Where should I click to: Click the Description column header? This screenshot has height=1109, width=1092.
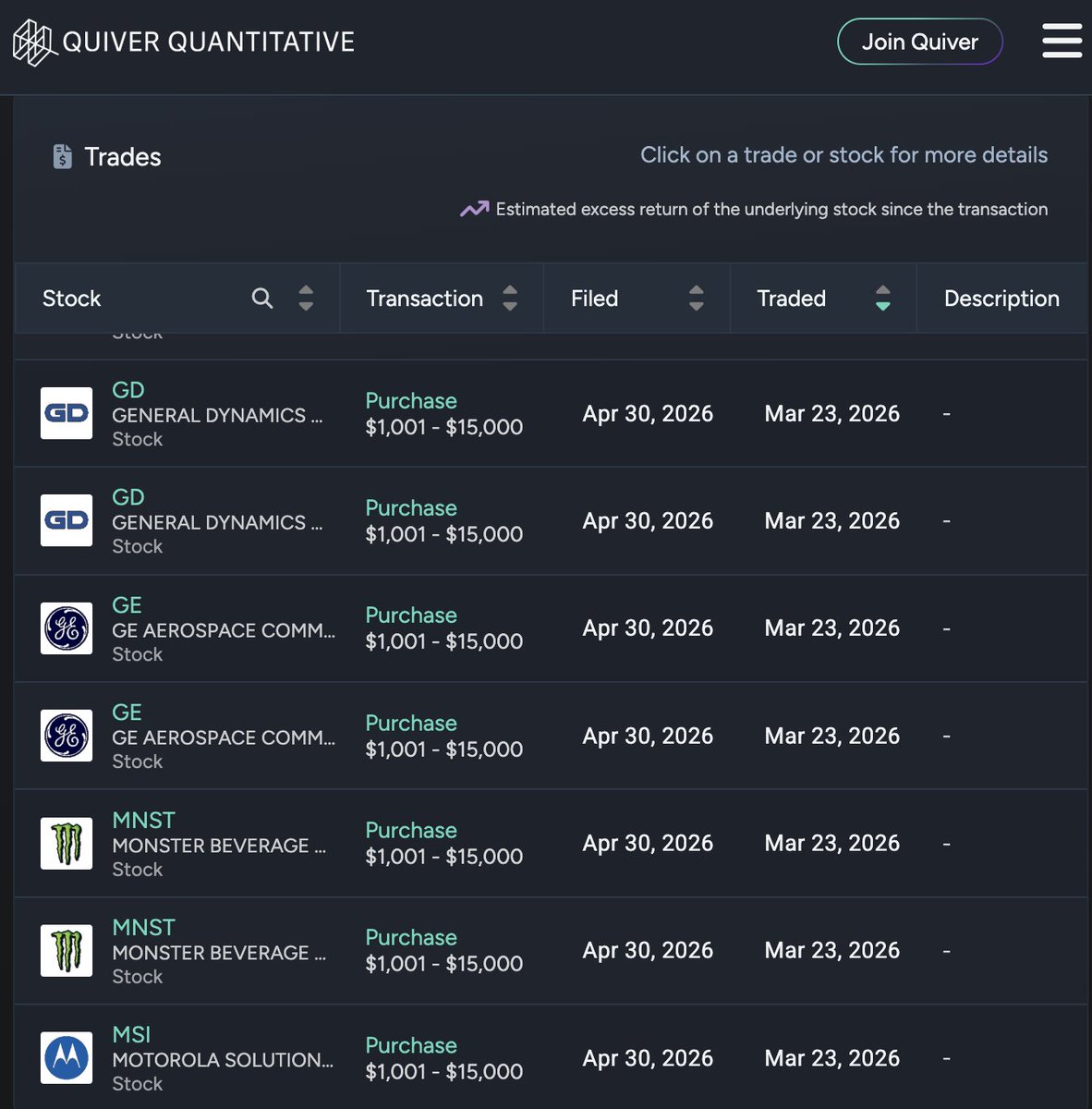pyautogui.click(x=1001, y=299)
